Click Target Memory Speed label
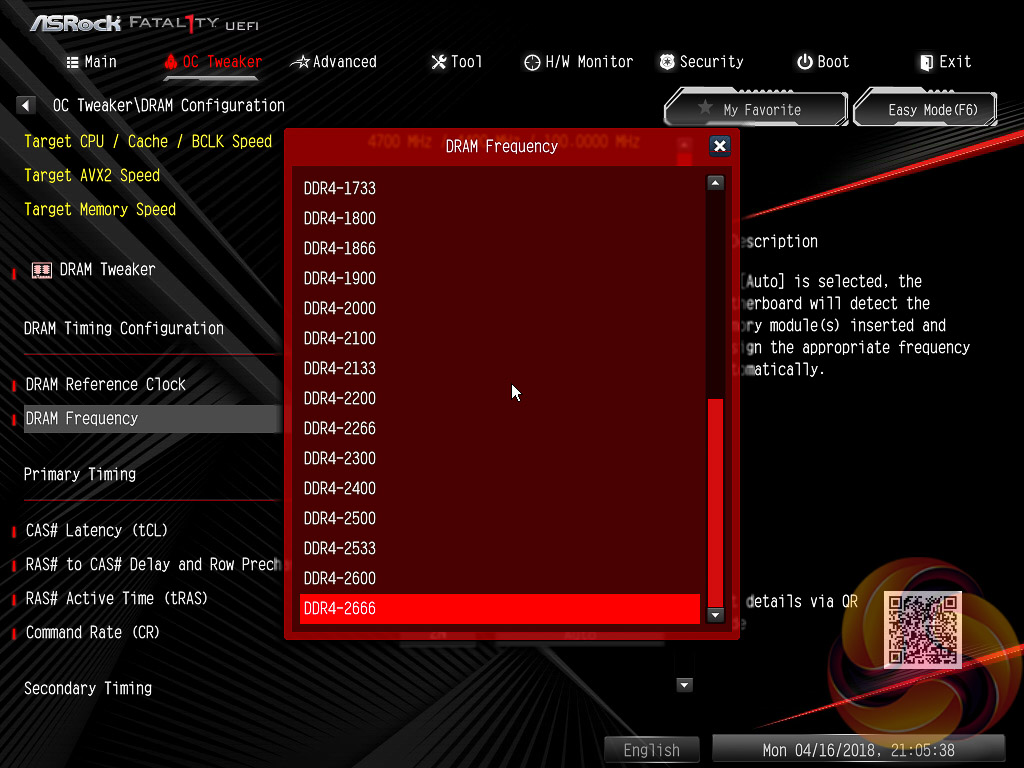Screen dimensions: 1024x768 click(100, 210)
